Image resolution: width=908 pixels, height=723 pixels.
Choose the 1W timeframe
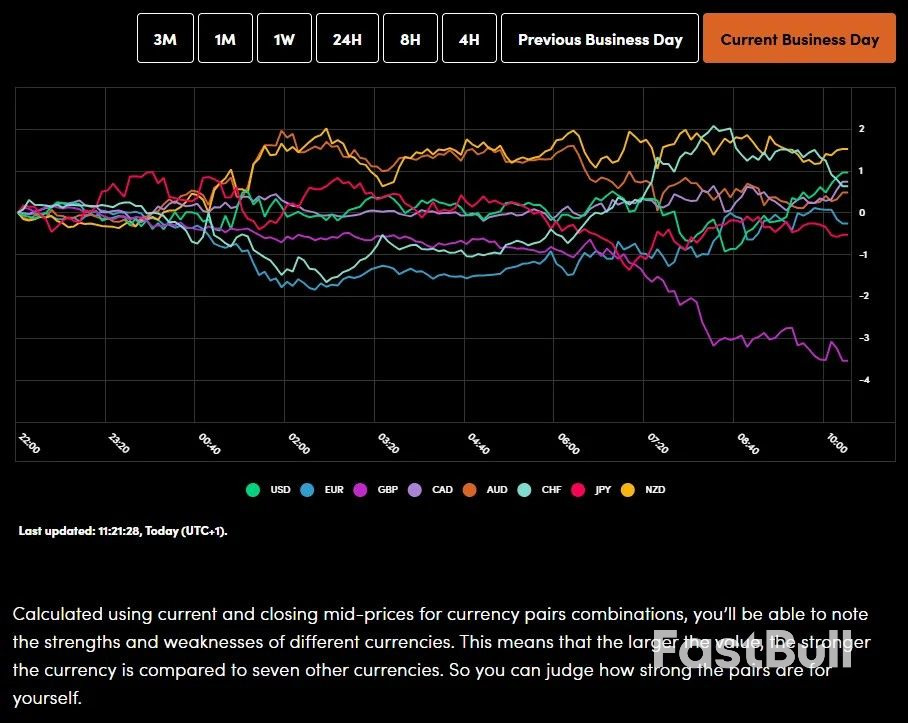point(284,38)
